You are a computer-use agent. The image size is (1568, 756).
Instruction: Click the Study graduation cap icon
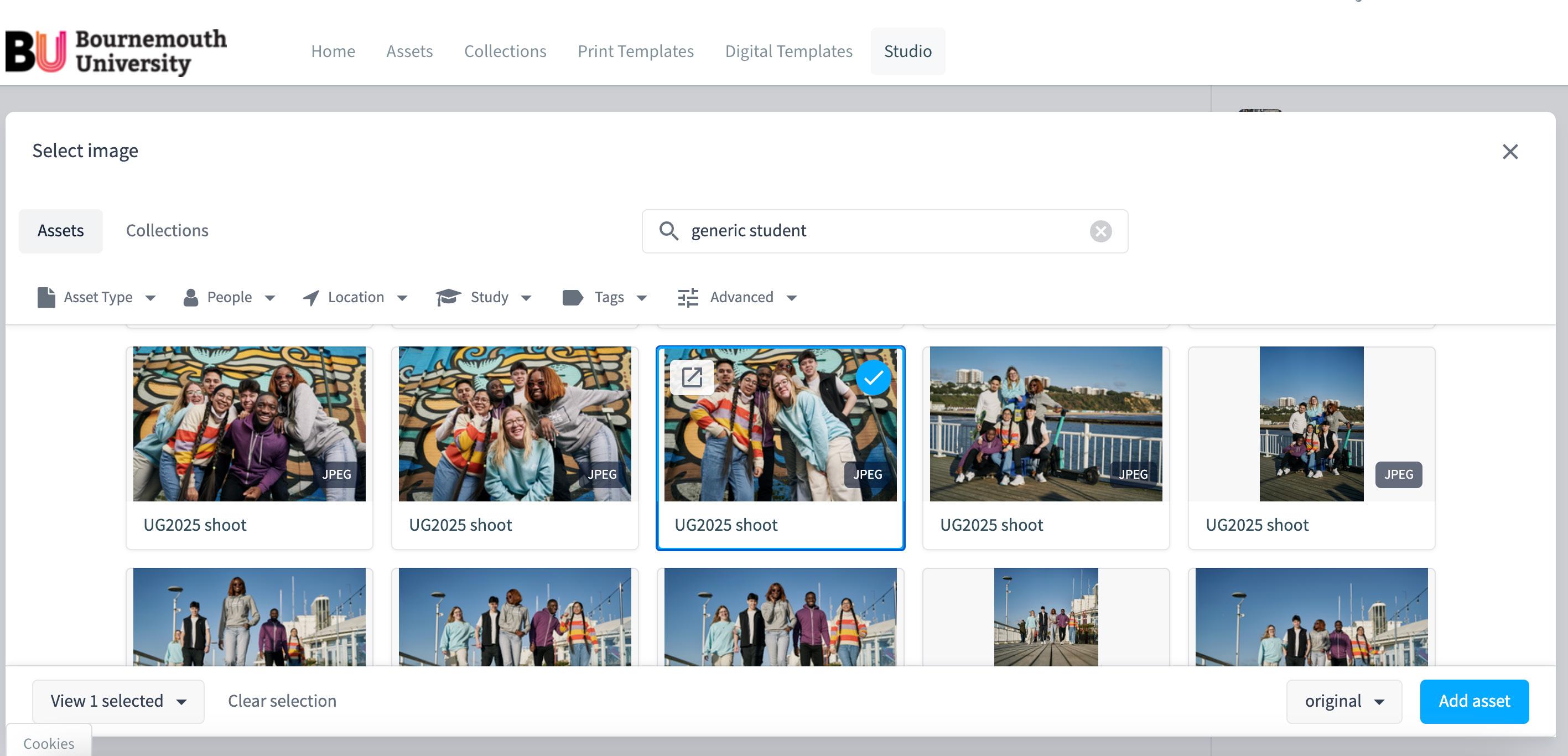coord(449,297)
